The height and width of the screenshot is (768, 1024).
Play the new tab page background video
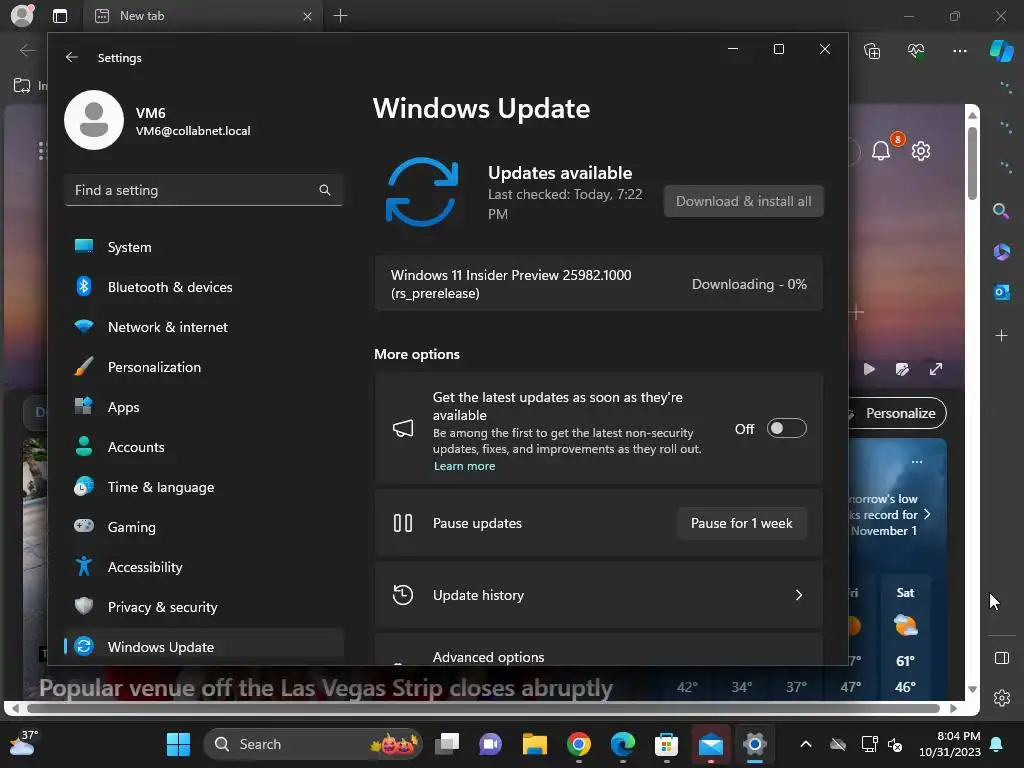[x=869, y=369]
